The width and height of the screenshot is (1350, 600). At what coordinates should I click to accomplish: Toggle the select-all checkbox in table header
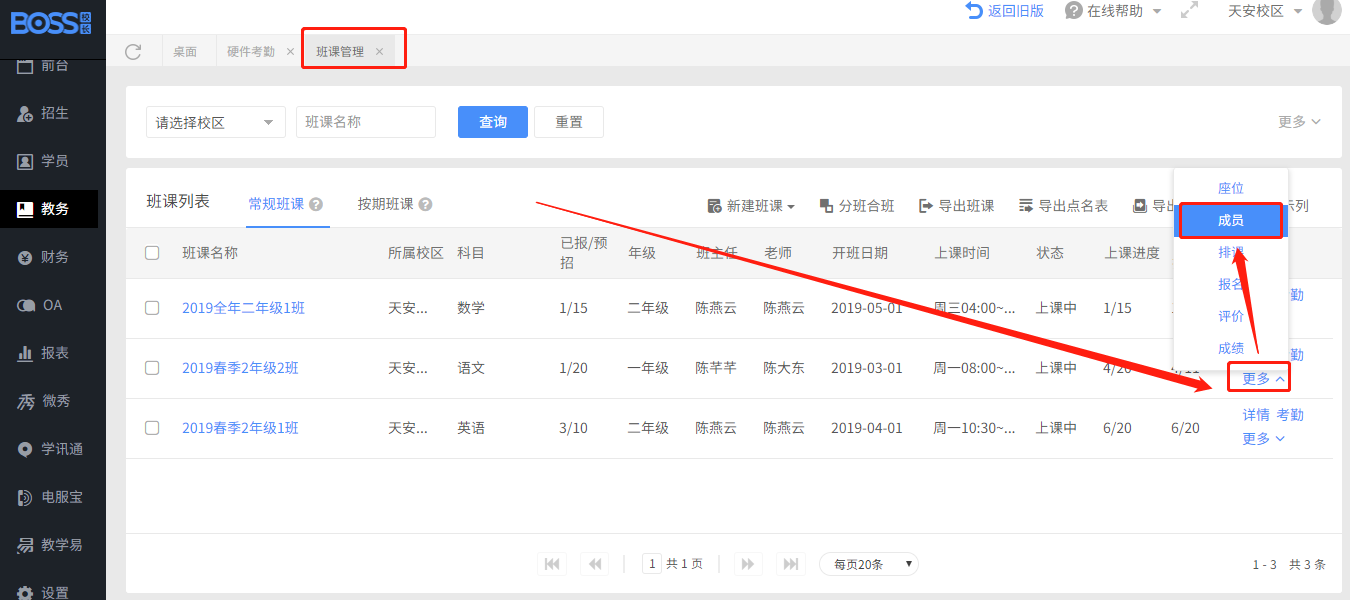point(152,253)
